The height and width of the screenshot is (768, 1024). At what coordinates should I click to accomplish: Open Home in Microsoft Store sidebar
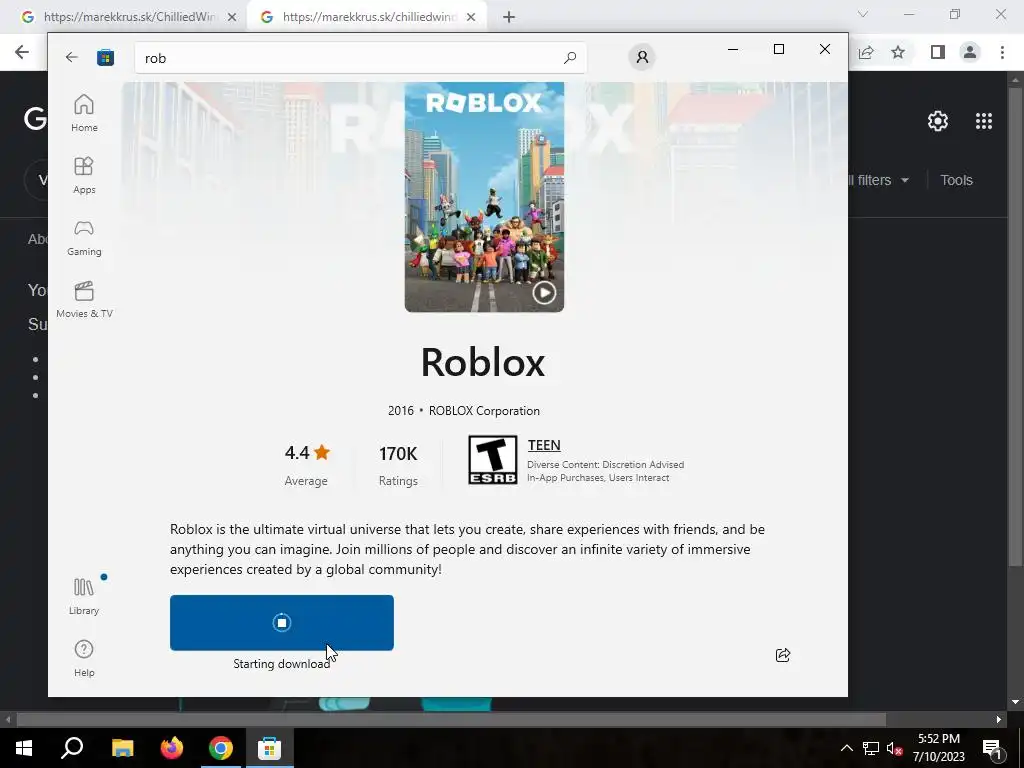[x=84, y=113]
